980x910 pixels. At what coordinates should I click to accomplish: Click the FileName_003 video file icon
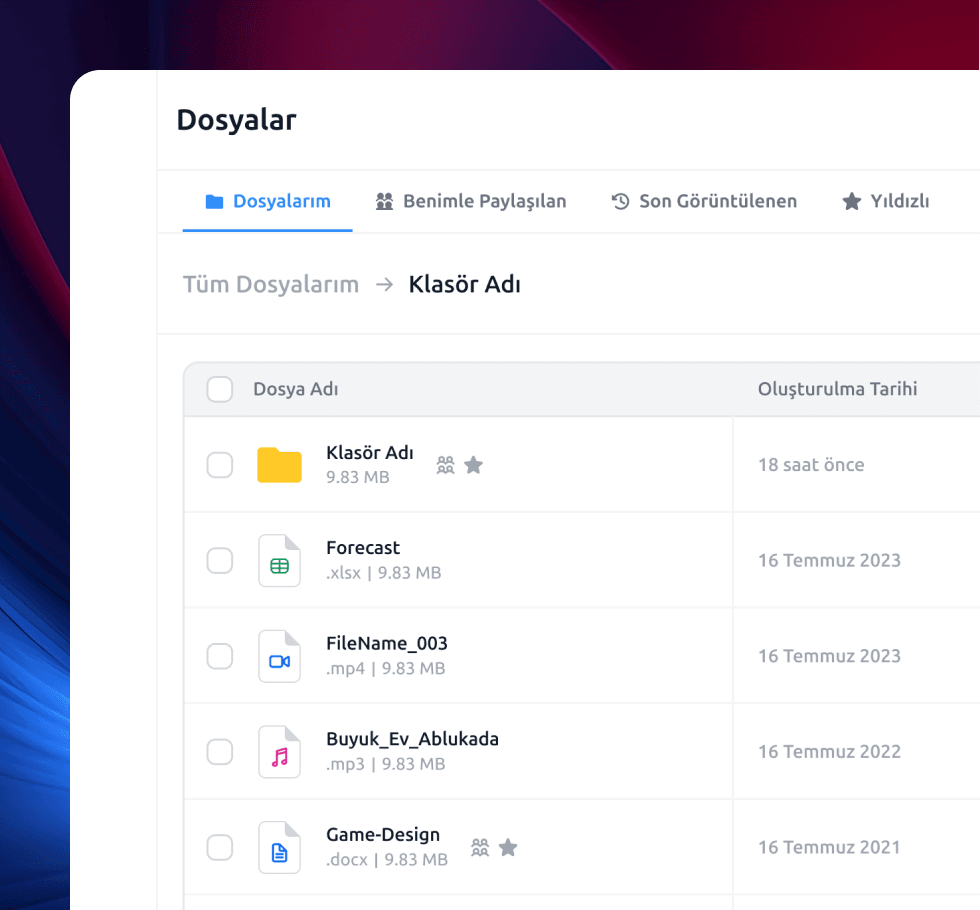[279, 657]
